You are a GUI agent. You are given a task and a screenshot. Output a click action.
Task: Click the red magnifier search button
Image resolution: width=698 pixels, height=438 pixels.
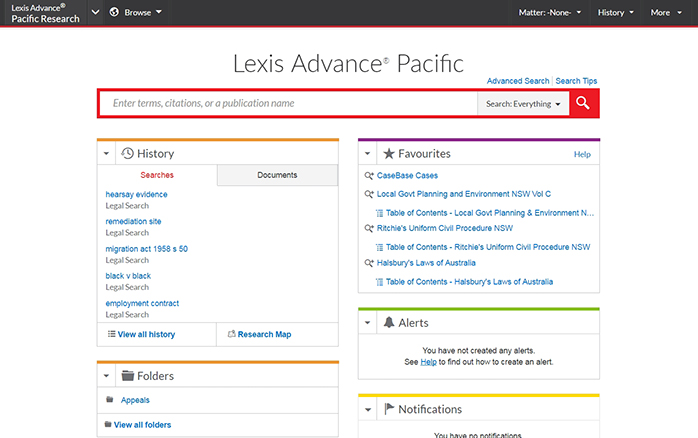coord(583,103)
